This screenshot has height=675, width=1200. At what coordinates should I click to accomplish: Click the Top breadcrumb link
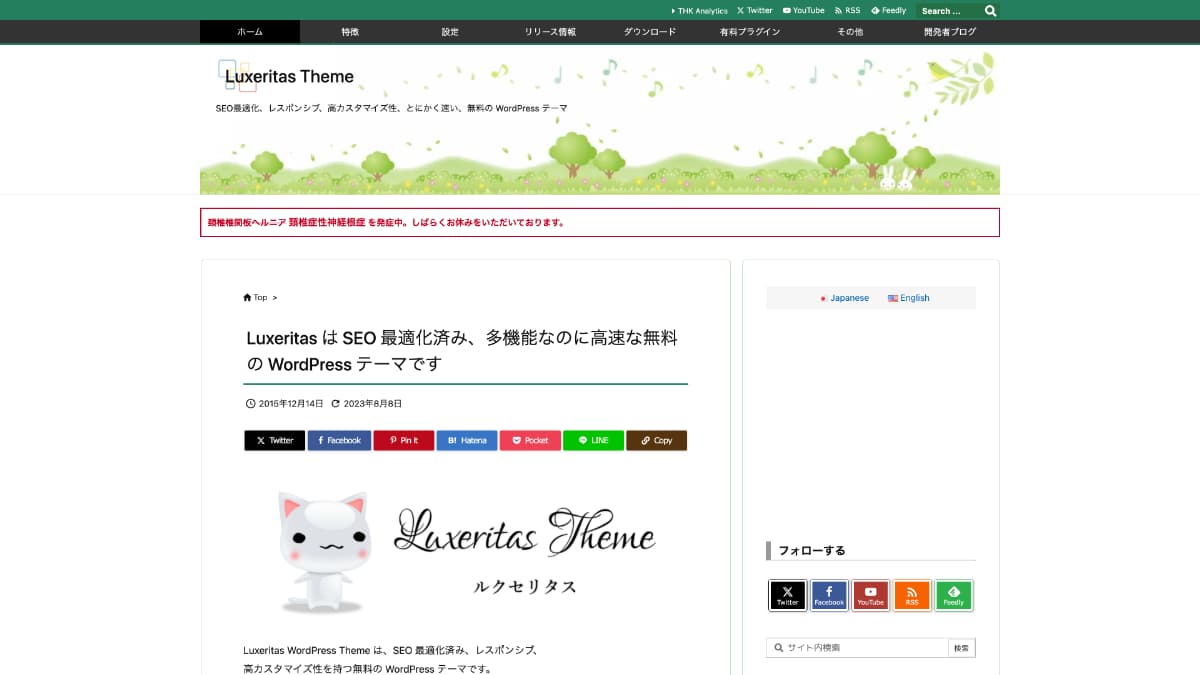click(260, 297)
